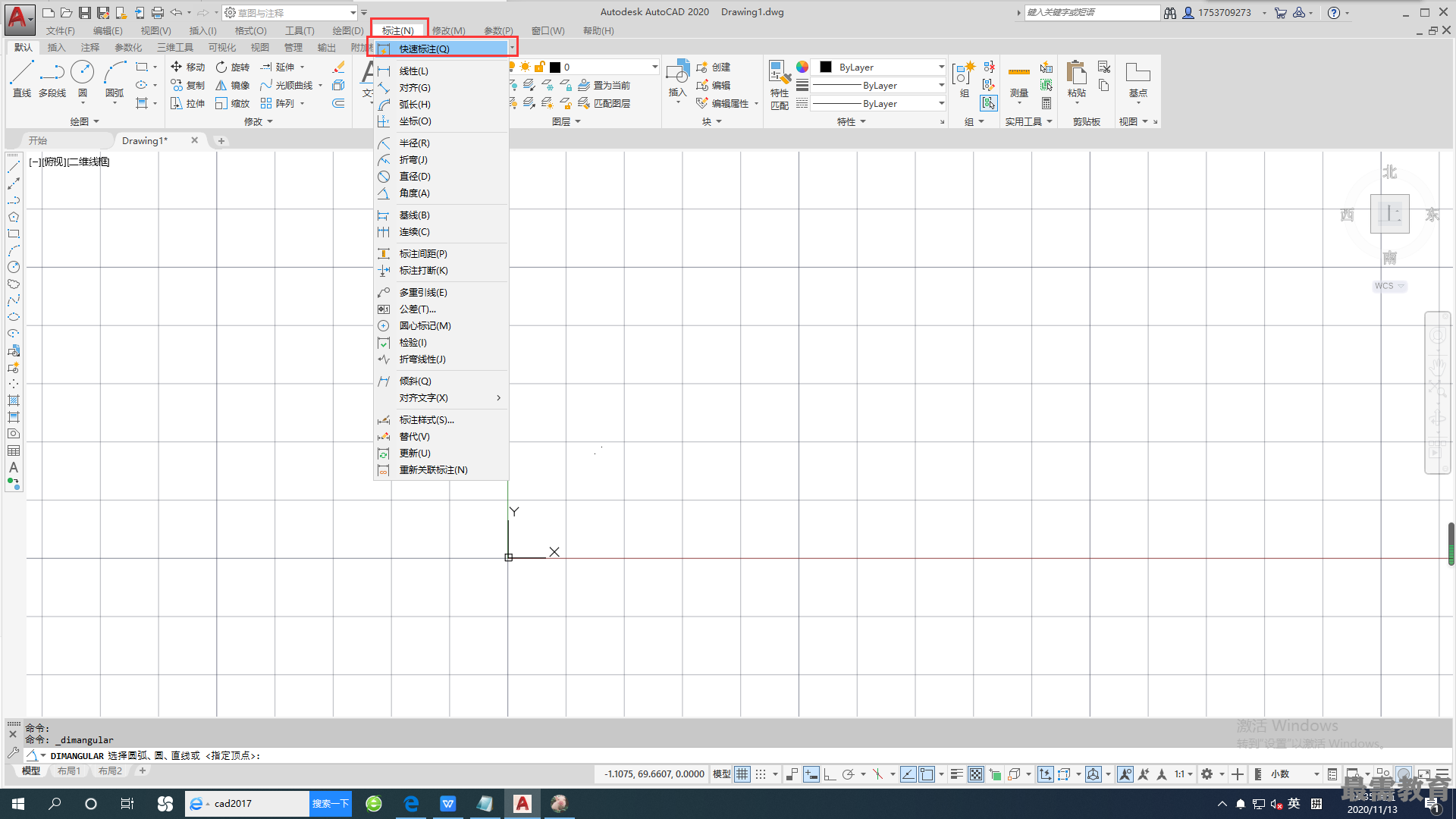Toggle 2D object snap in the status bar
Screen dimensions: 1456x819
926,774
